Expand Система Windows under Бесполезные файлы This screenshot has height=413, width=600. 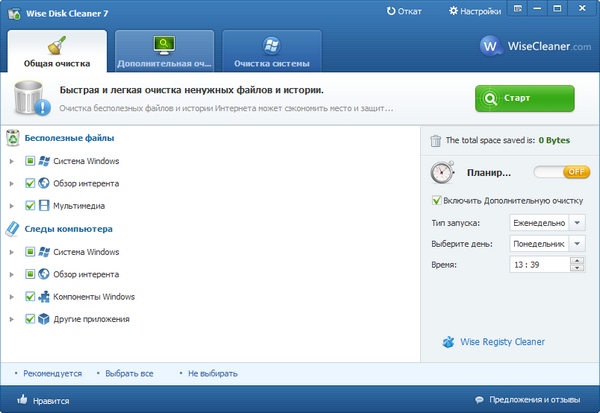pos(11,161)
